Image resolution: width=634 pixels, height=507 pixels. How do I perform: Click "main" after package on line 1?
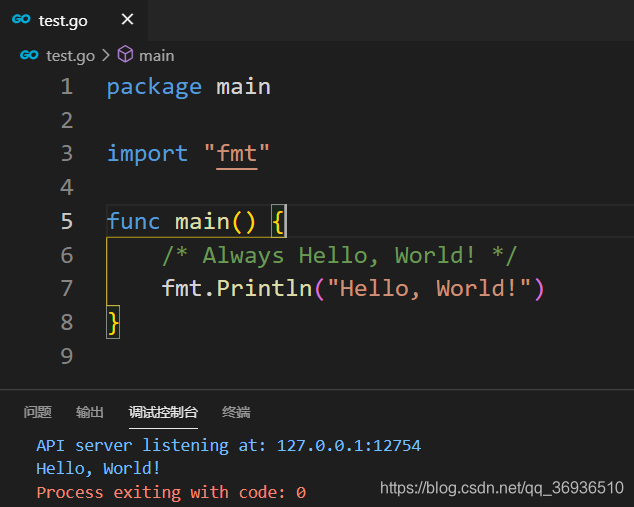(243, 87)
